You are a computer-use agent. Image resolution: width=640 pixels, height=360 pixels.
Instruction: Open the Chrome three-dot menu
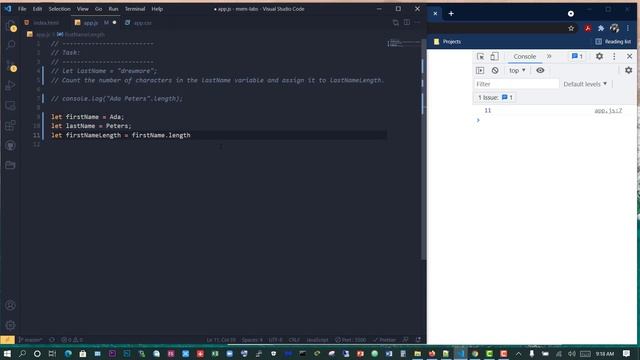(x=628, y=28)
